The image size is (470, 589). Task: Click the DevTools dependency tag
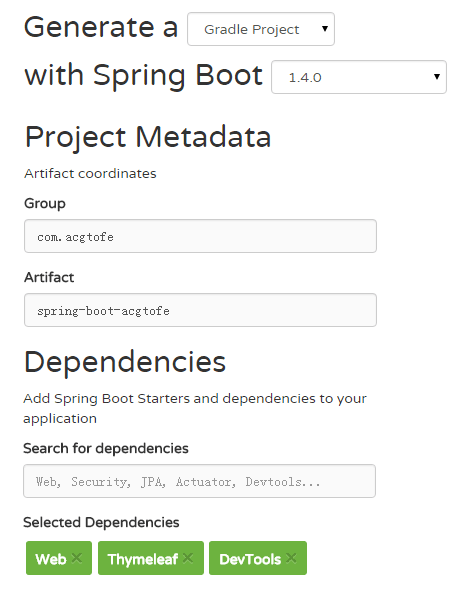[258, 558]
